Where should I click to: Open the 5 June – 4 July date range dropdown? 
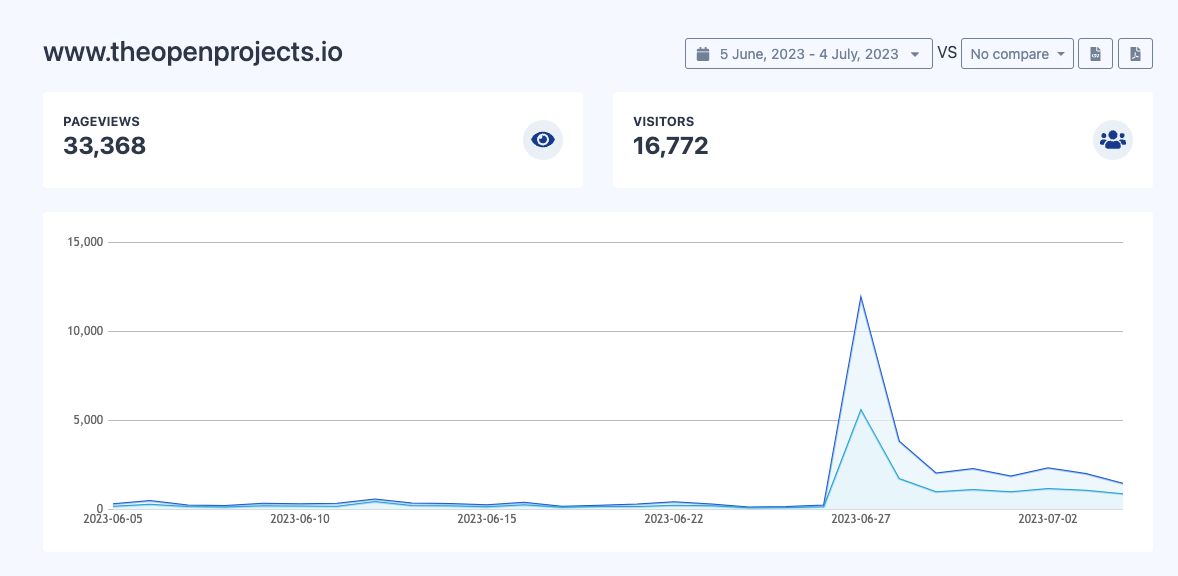coord(808,54)
